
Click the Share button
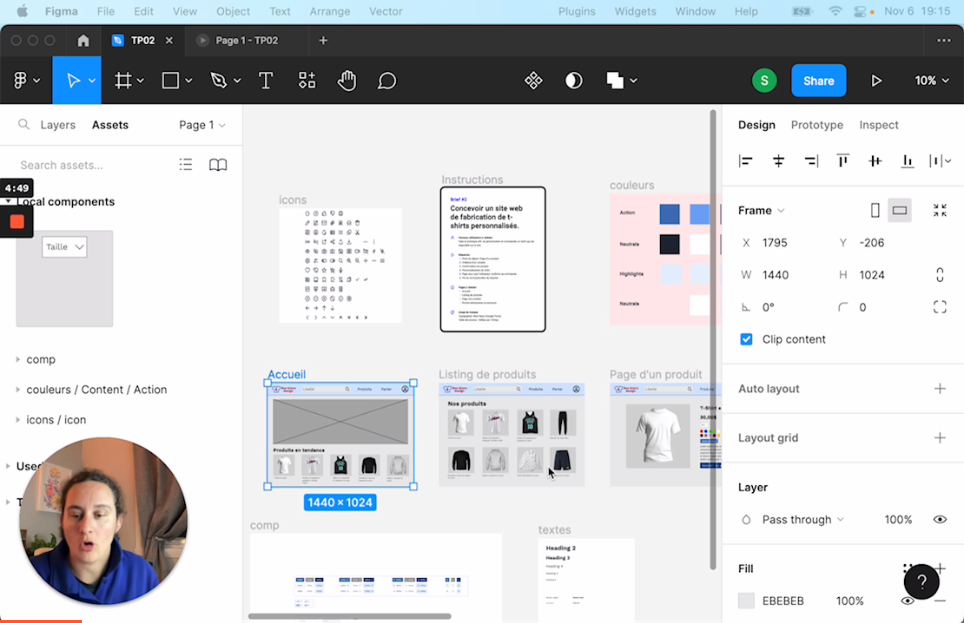pyautogui.click(x=818, y=80)
